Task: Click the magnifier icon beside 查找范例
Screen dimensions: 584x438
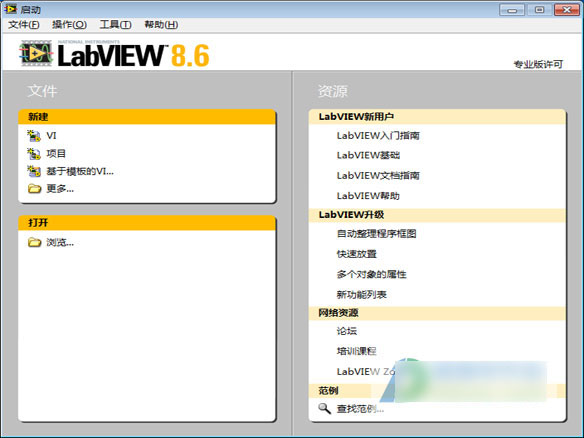Action: (x=324, y=409)
